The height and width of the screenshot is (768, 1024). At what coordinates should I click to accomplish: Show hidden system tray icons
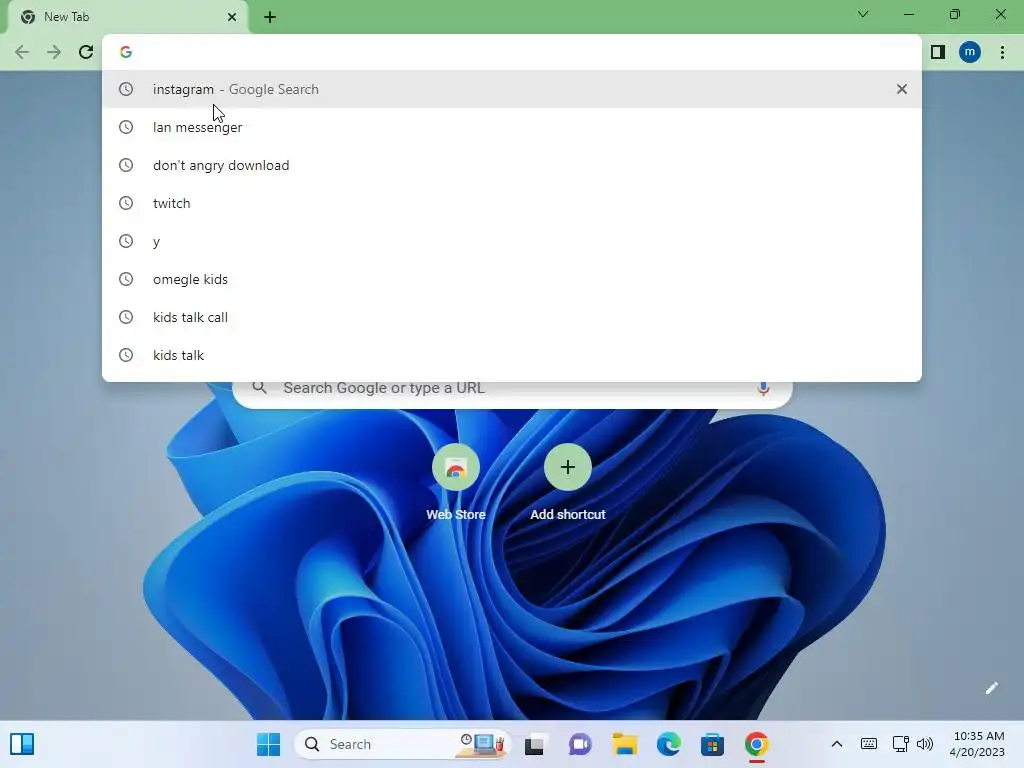(837, 744)
